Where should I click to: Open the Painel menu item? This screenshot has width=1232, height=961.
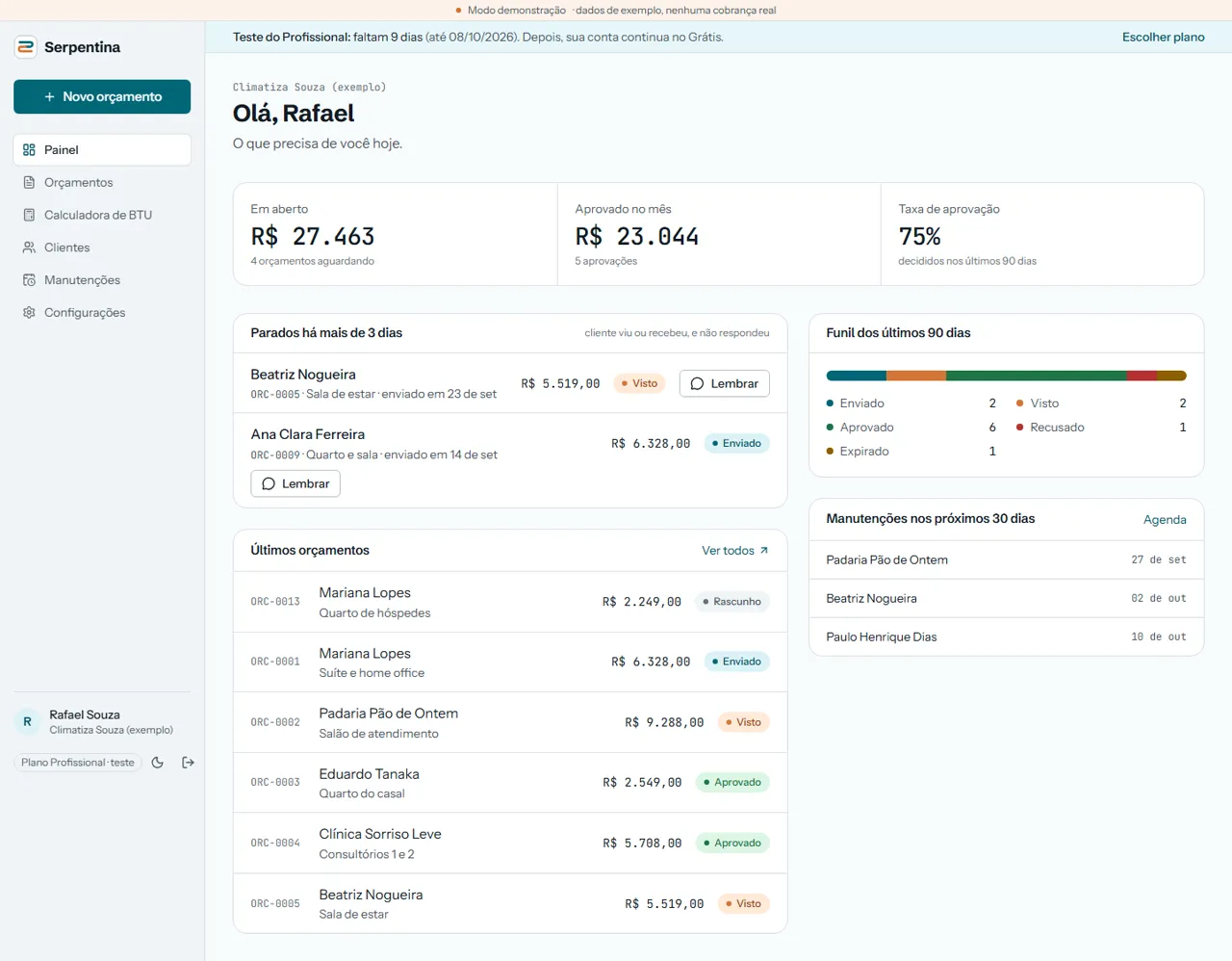[102, 150]
